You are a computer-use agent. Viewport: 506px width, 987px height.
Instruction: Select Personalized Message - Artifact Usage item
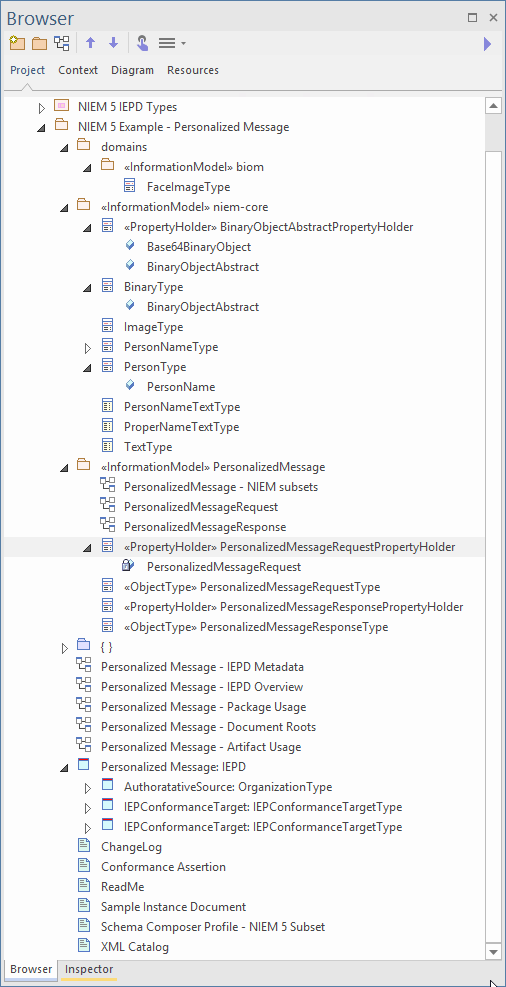click(201, 747)
